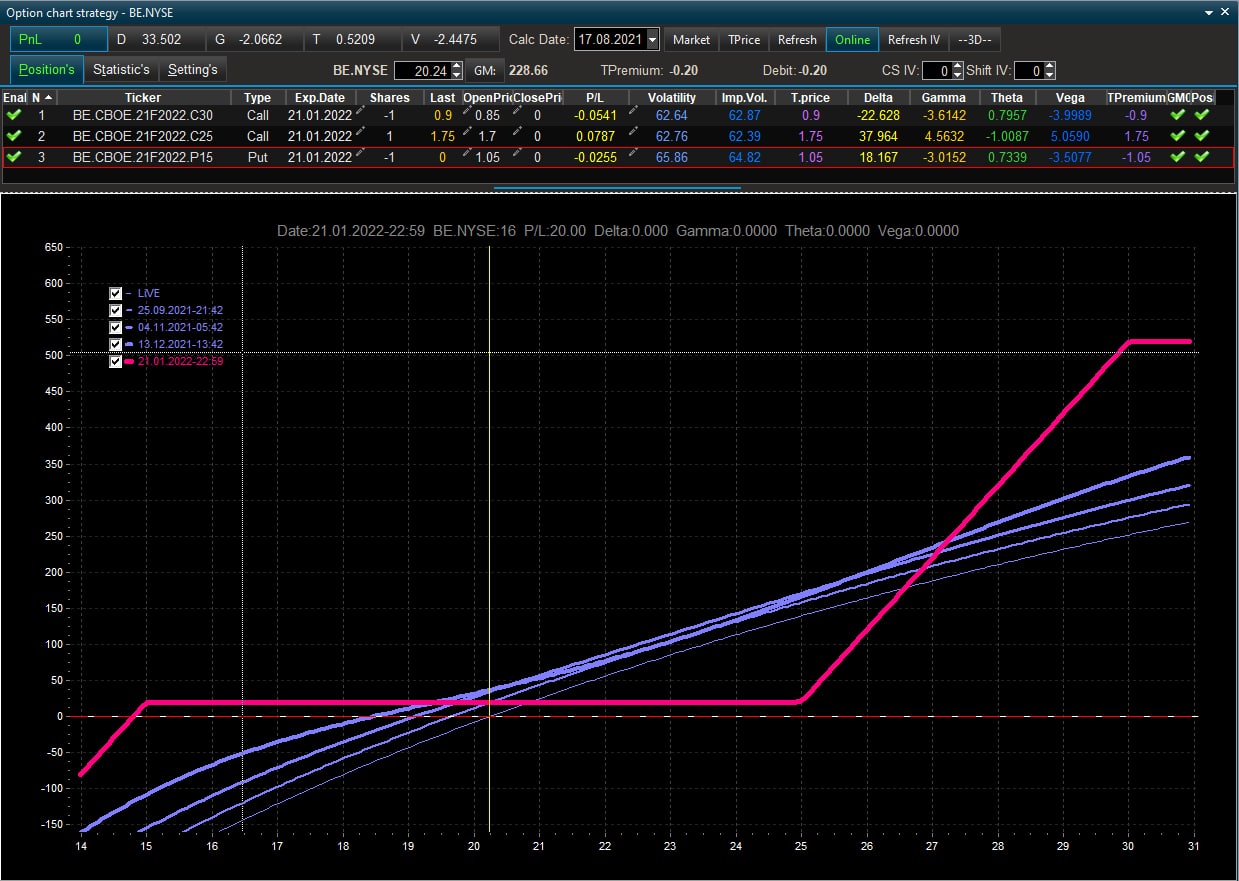Select ticker BE.CBOE.21F2022.P15 cell

point(143,157)
